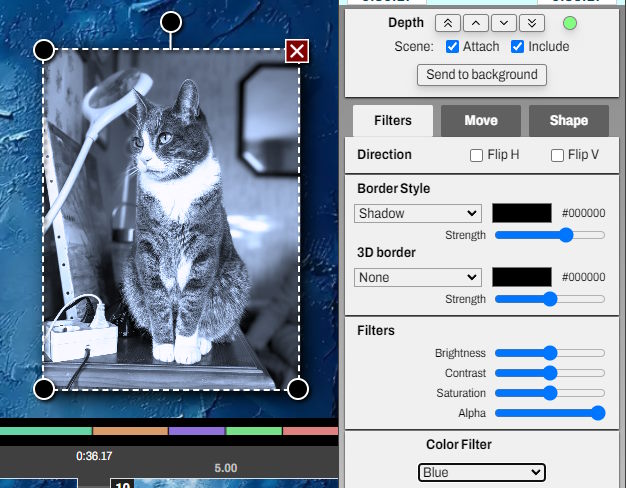Uncheck the Include scene checkbox
The image size is (626, 488).
click(517, 47)
